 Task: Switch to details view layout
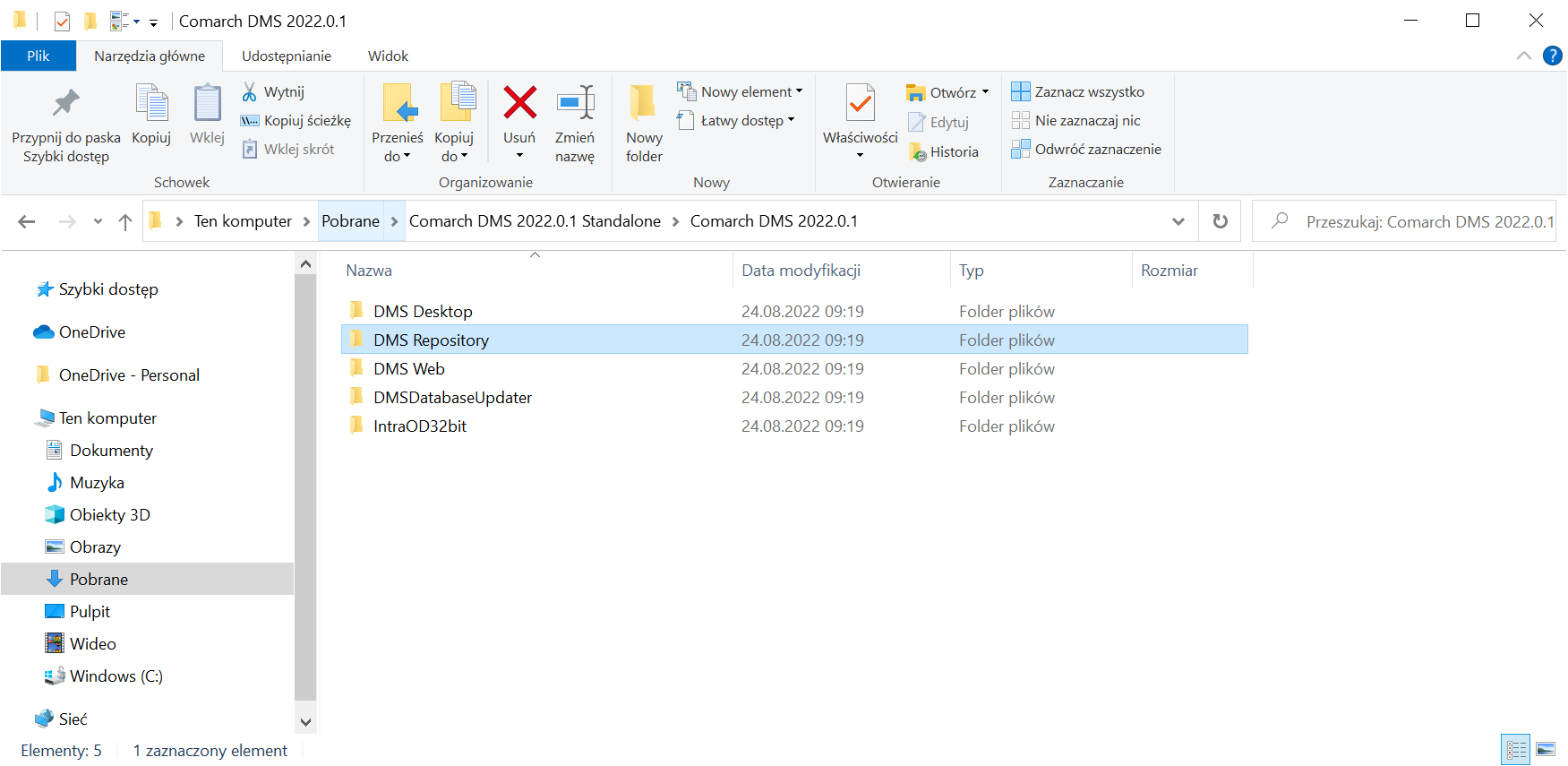pyautogui.click(x=1516, y=750)
